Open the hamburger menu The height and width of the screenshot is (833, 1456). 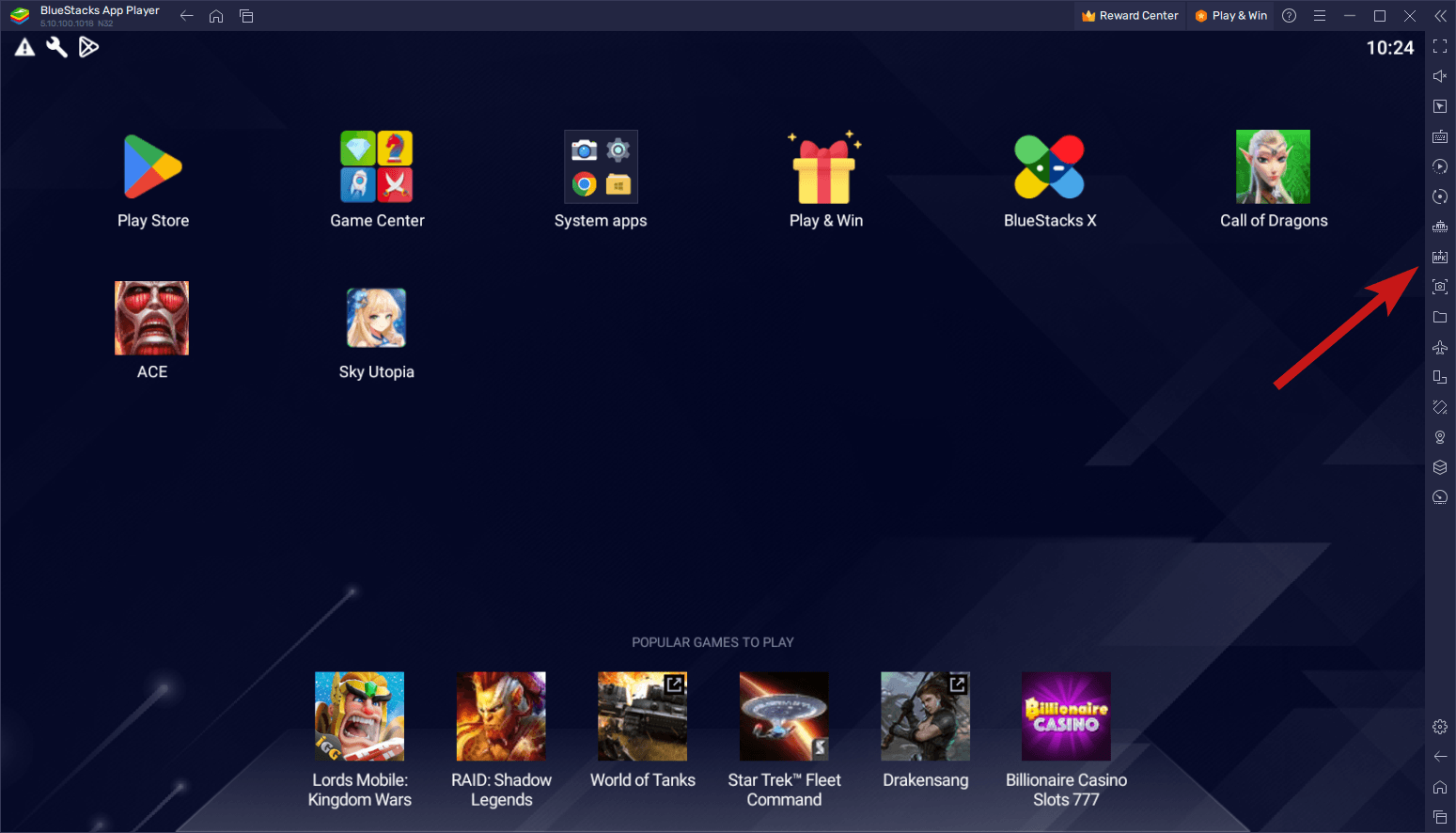1320,15
